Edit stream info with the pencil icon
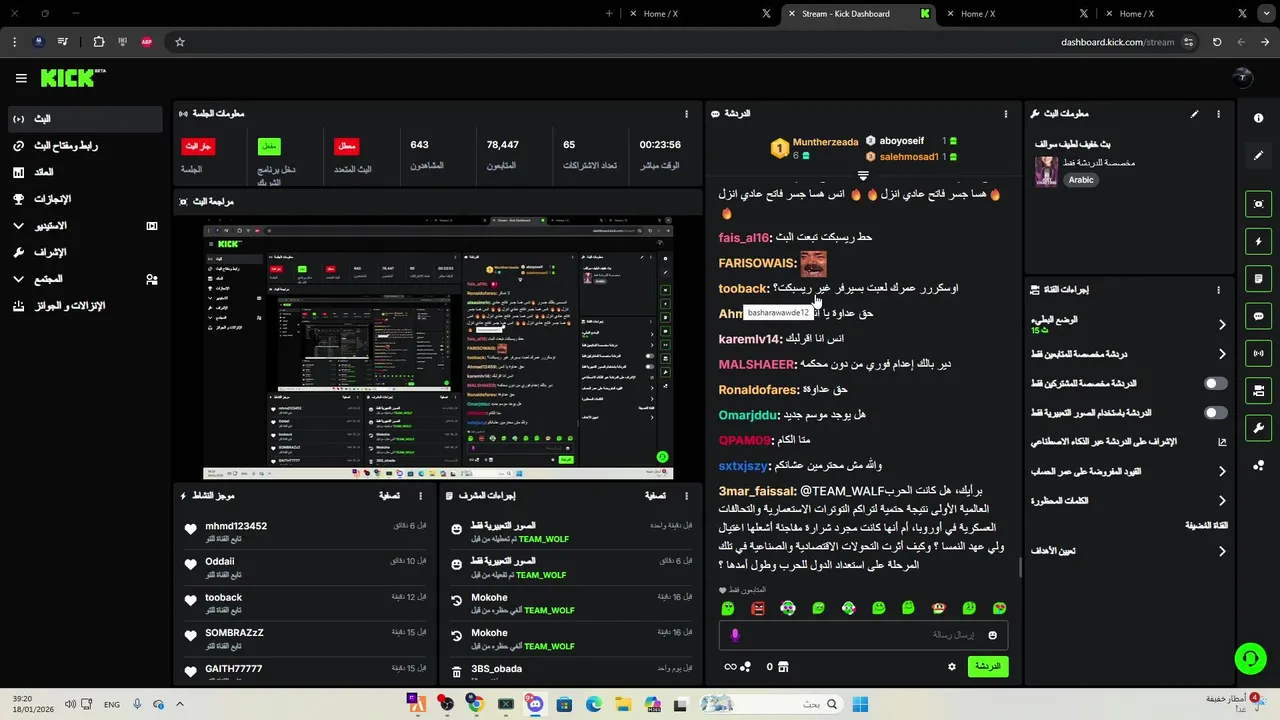 pos(1194,114)
